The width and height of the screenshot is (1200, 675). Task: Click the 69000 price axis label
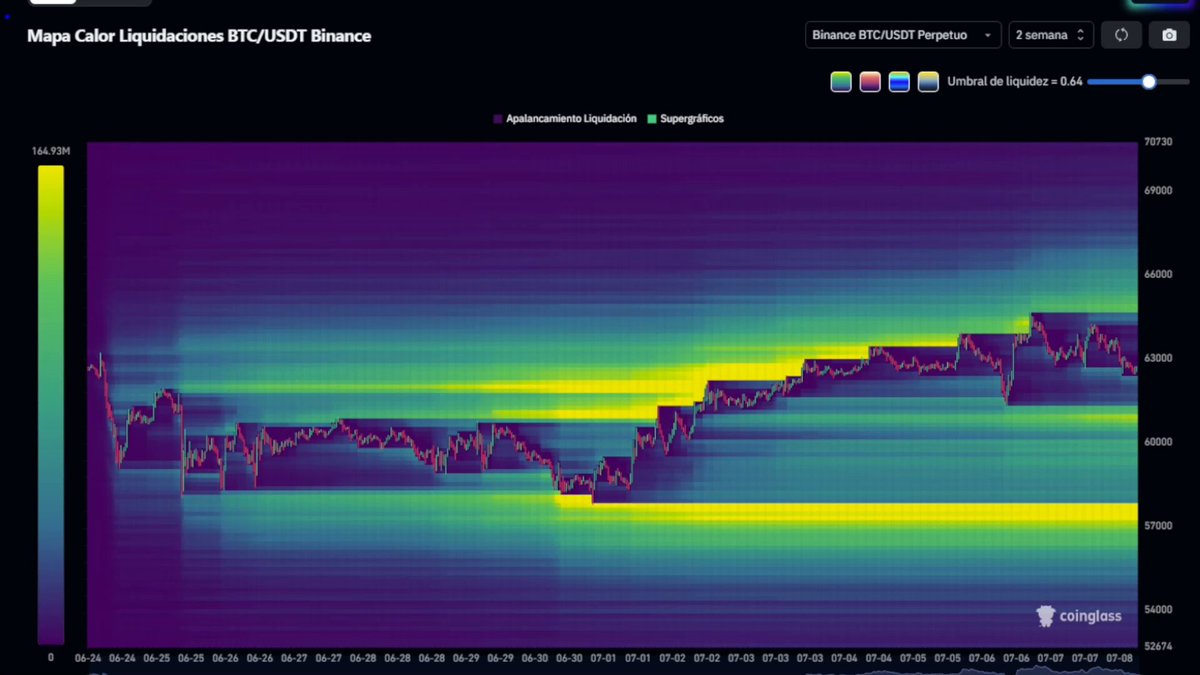(x=1158, y=190)
